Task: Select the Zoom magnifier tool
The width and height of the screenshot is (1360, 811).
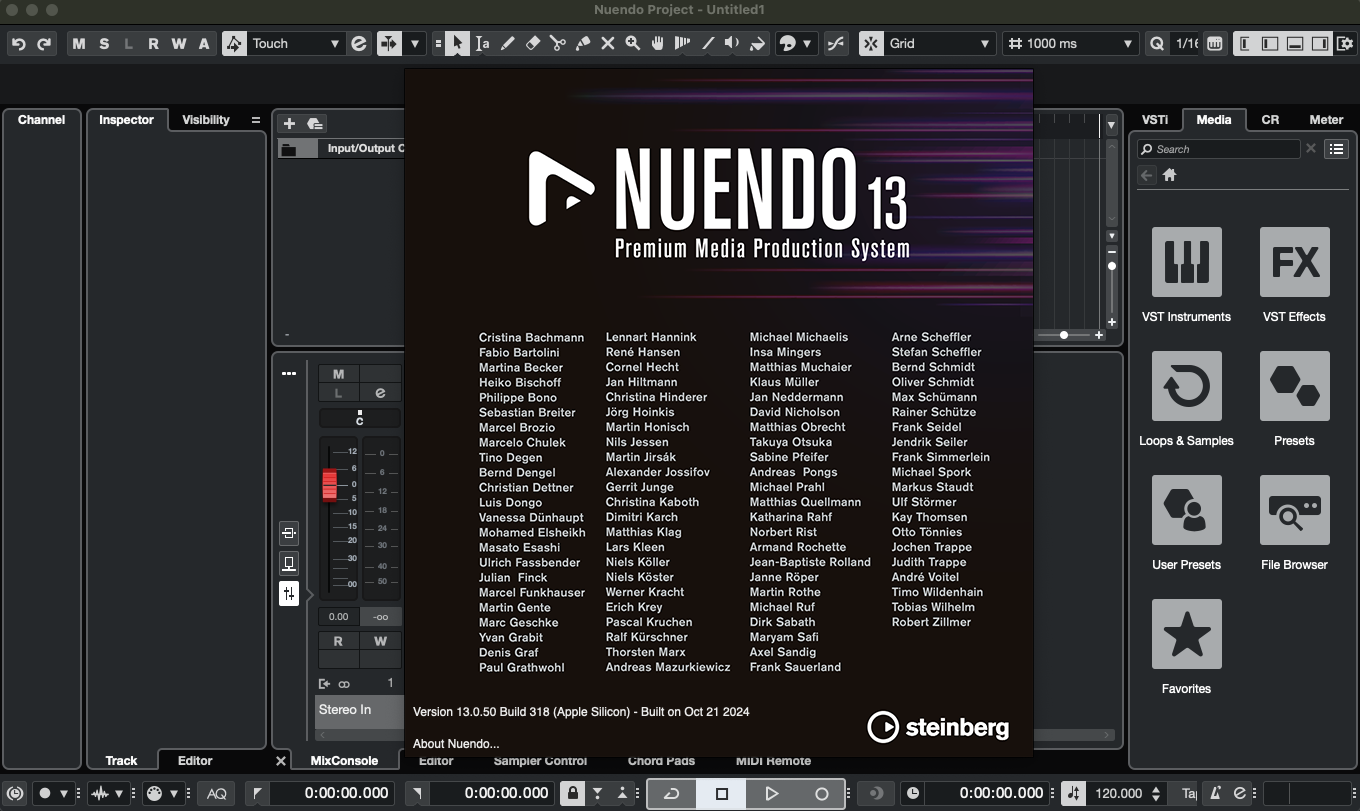Action: pyautogui.click(x=633, y=43)
